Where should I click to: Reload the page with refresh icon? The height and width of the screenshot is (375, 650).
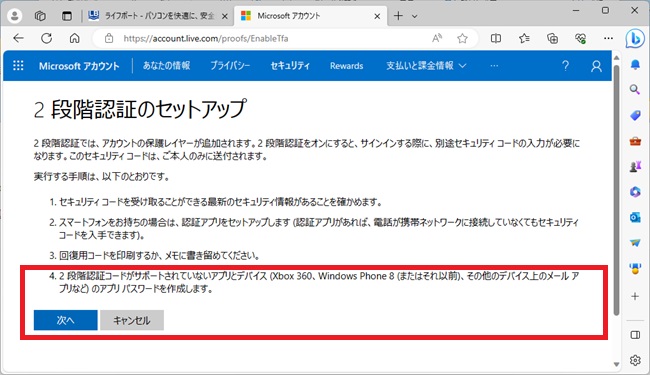46,39
